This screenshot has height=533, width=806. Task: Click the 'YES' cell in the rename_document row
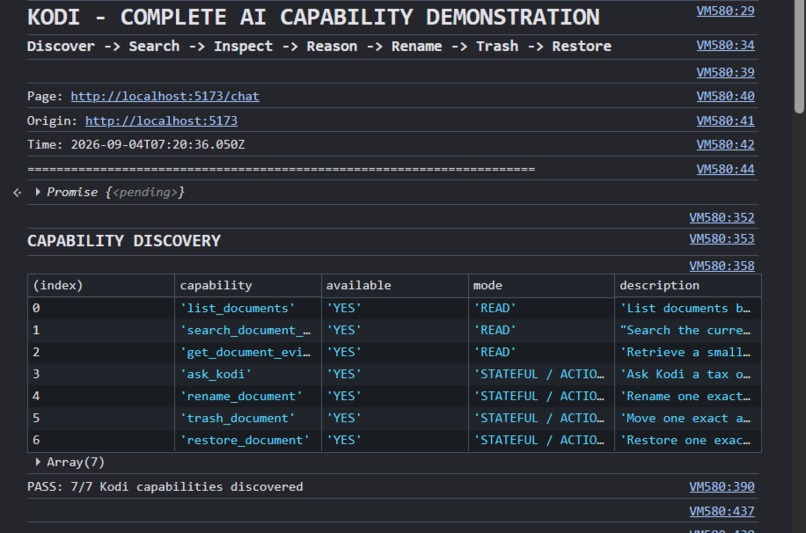point(395,396)
